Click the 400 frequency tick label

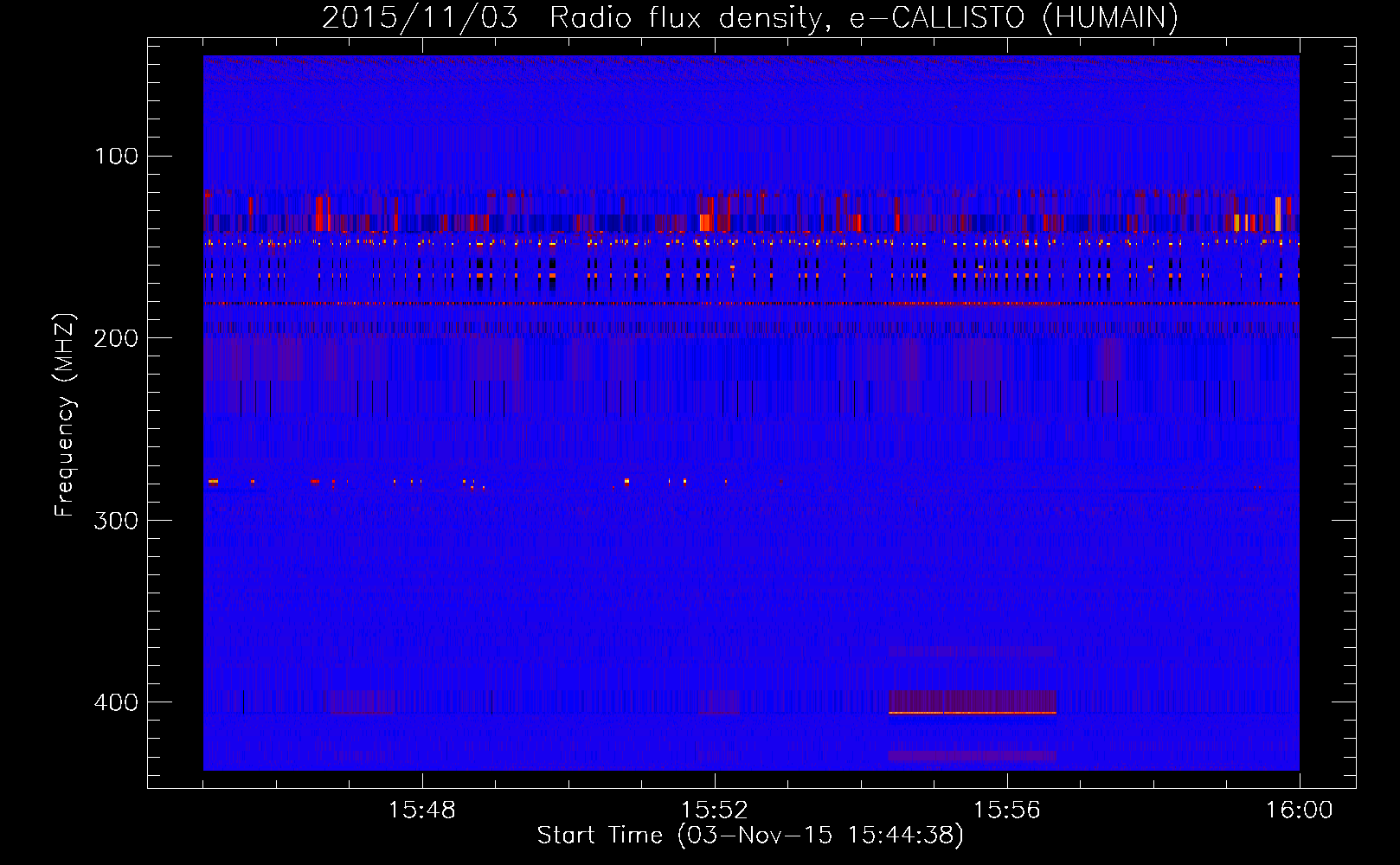click(116, 702)
